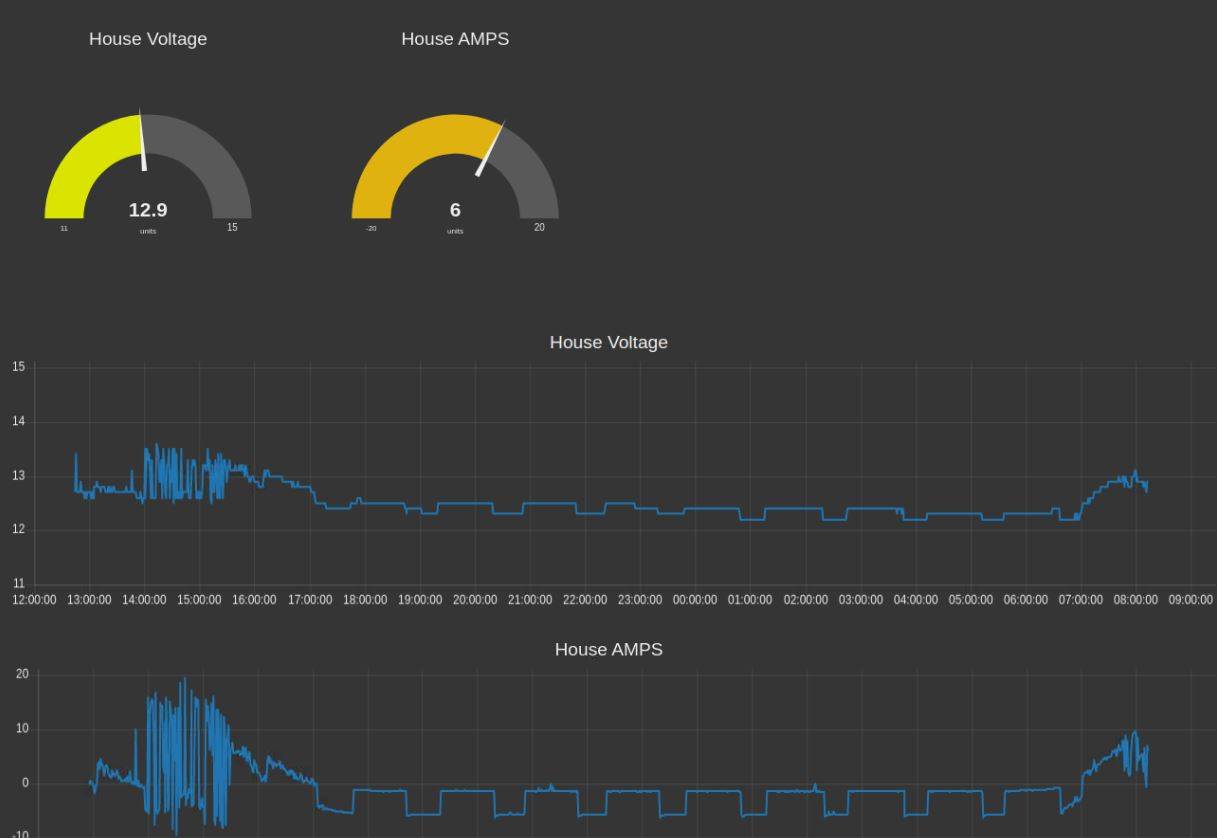Screen dimensions: 1217x838
Task: Click the minimum label -20 on amps gauge
Action: (371, 228)
